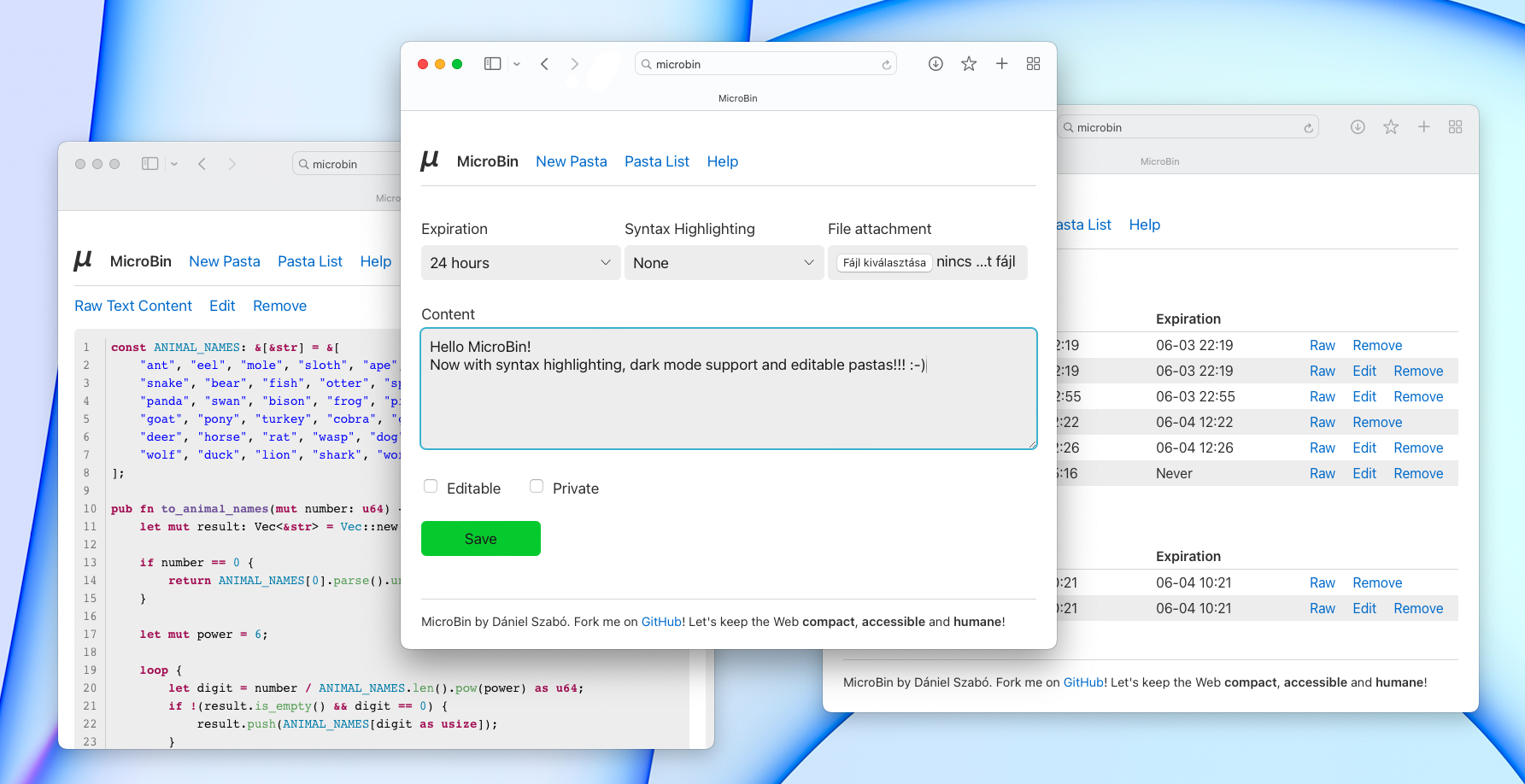Click Raw for the Never expiration row
Screen dimensions: 1525x784
point(1323,473)
